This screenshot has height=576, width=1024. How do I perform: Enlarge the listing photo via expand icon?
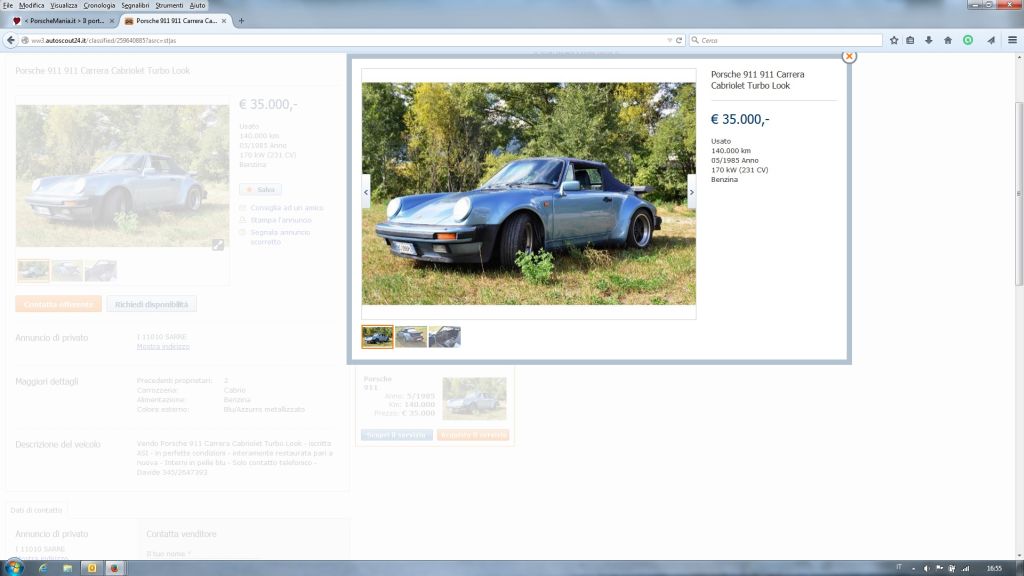click(x=218, y=244)
